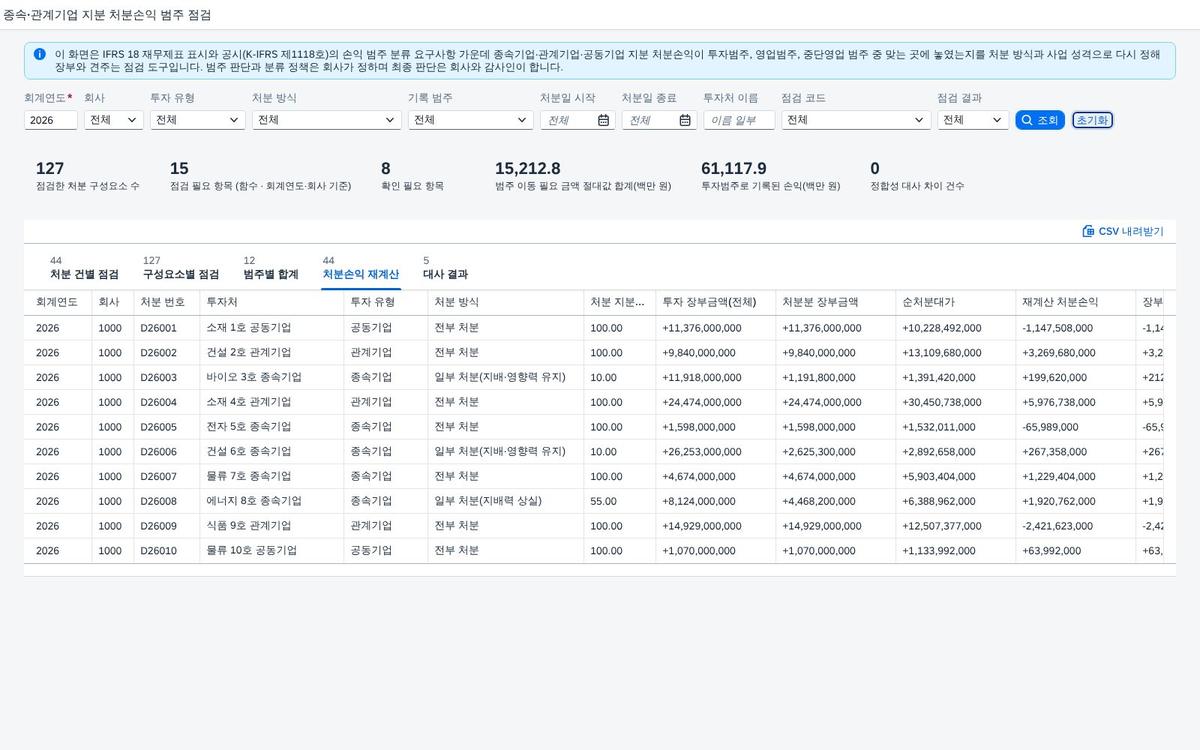Download data via CSV 내려받기

pyautogui.click(x=1123, y=231)
